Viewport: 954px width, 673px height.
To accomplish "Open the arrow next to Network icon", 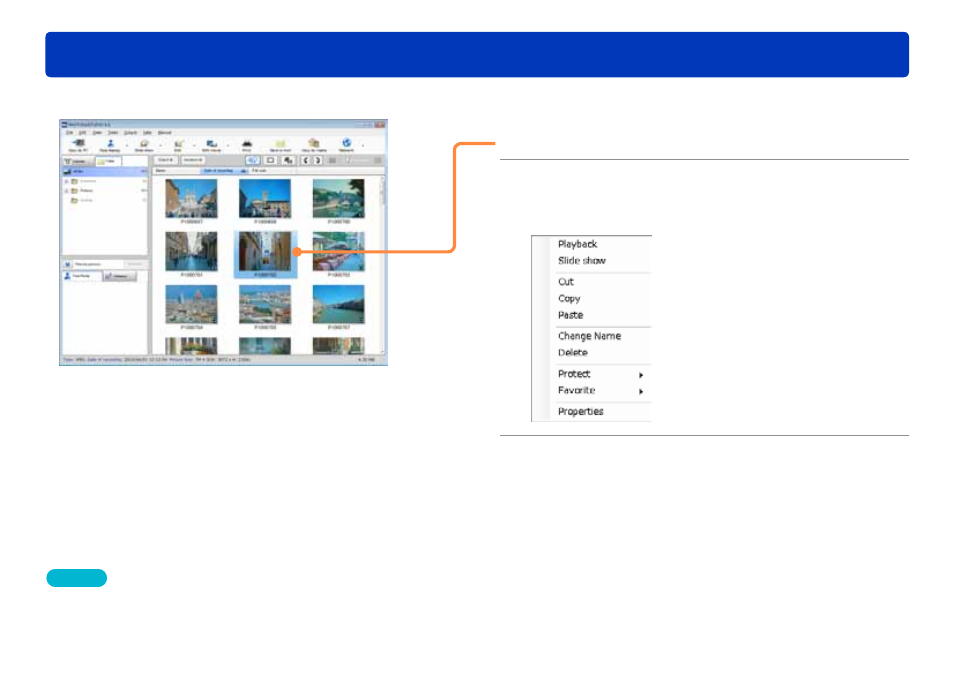I will [363, 145].
